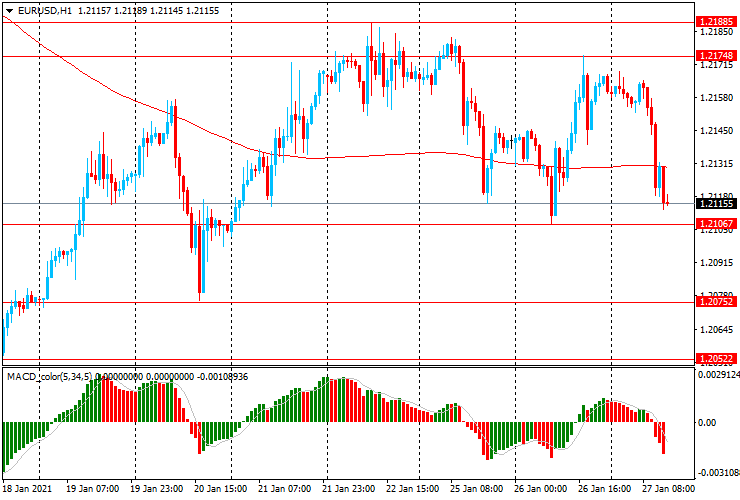The width and height of the screenshot is (740, 500).
Task: Click the current price label 1.21155
Action: point(716,203)
